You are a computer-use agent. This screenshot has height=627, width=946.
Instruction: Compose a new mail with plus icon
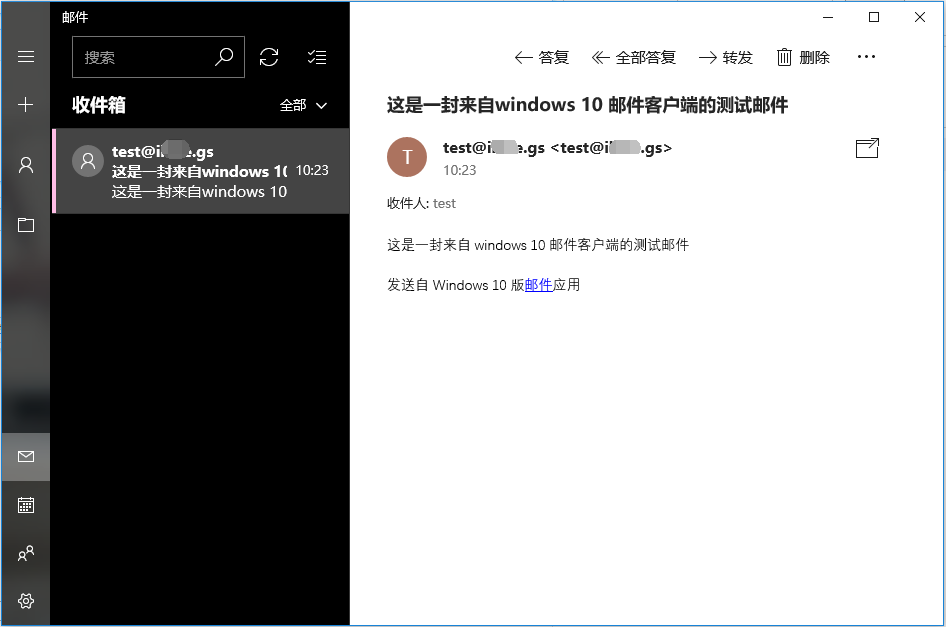click(x=26, y=105)
